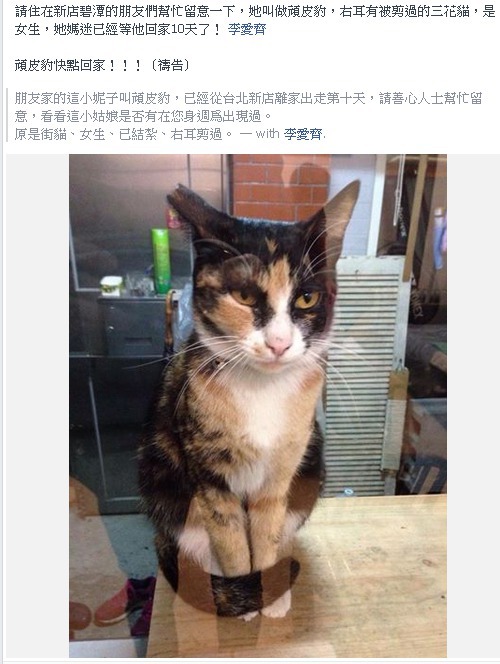Click 李愛育 link after the word "with"
The width and height of the screenshot is (500, 664).
303,134
